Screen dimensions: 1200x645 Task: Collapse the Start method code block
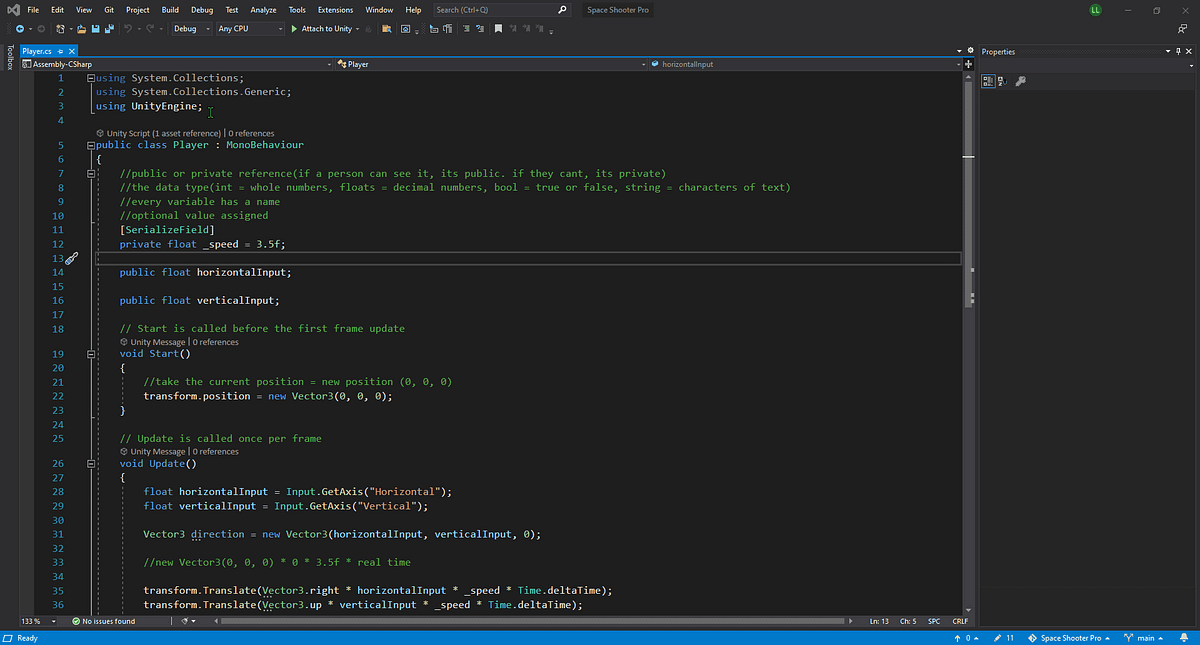coord(91,353)
